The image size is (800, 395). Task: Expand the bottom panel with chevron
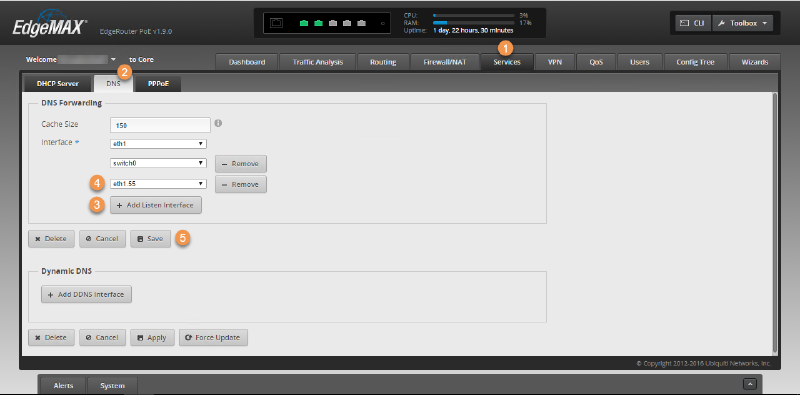[749, 384]
